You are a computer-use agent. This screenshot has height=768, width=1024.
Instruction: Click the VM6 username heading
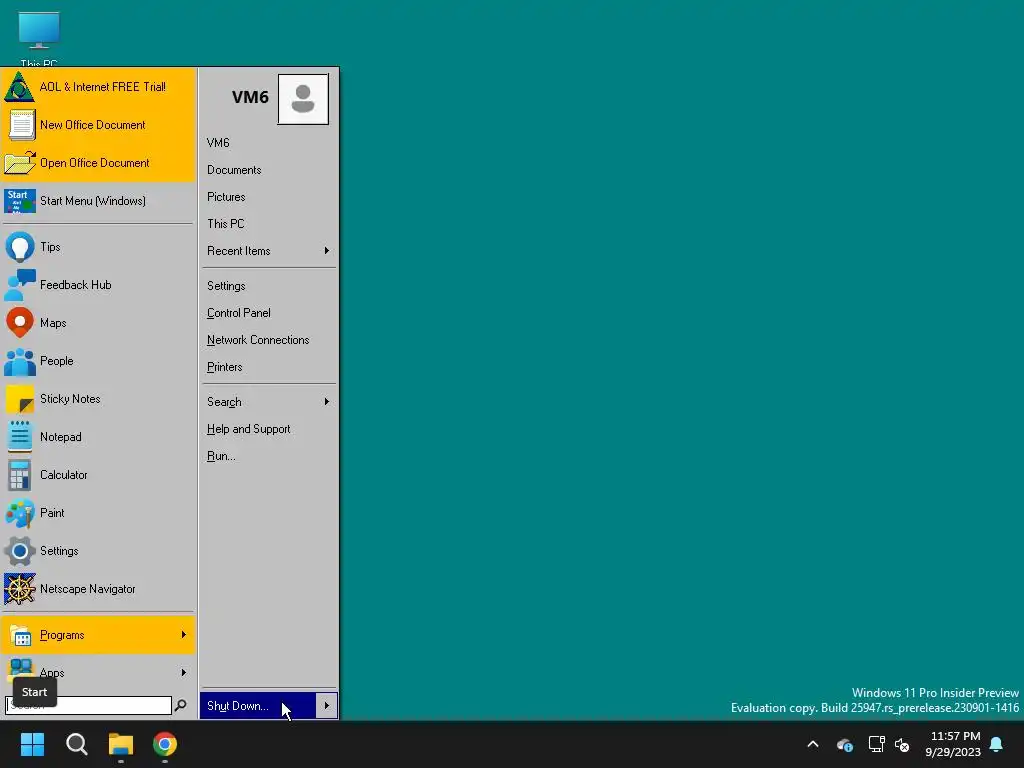250,97
